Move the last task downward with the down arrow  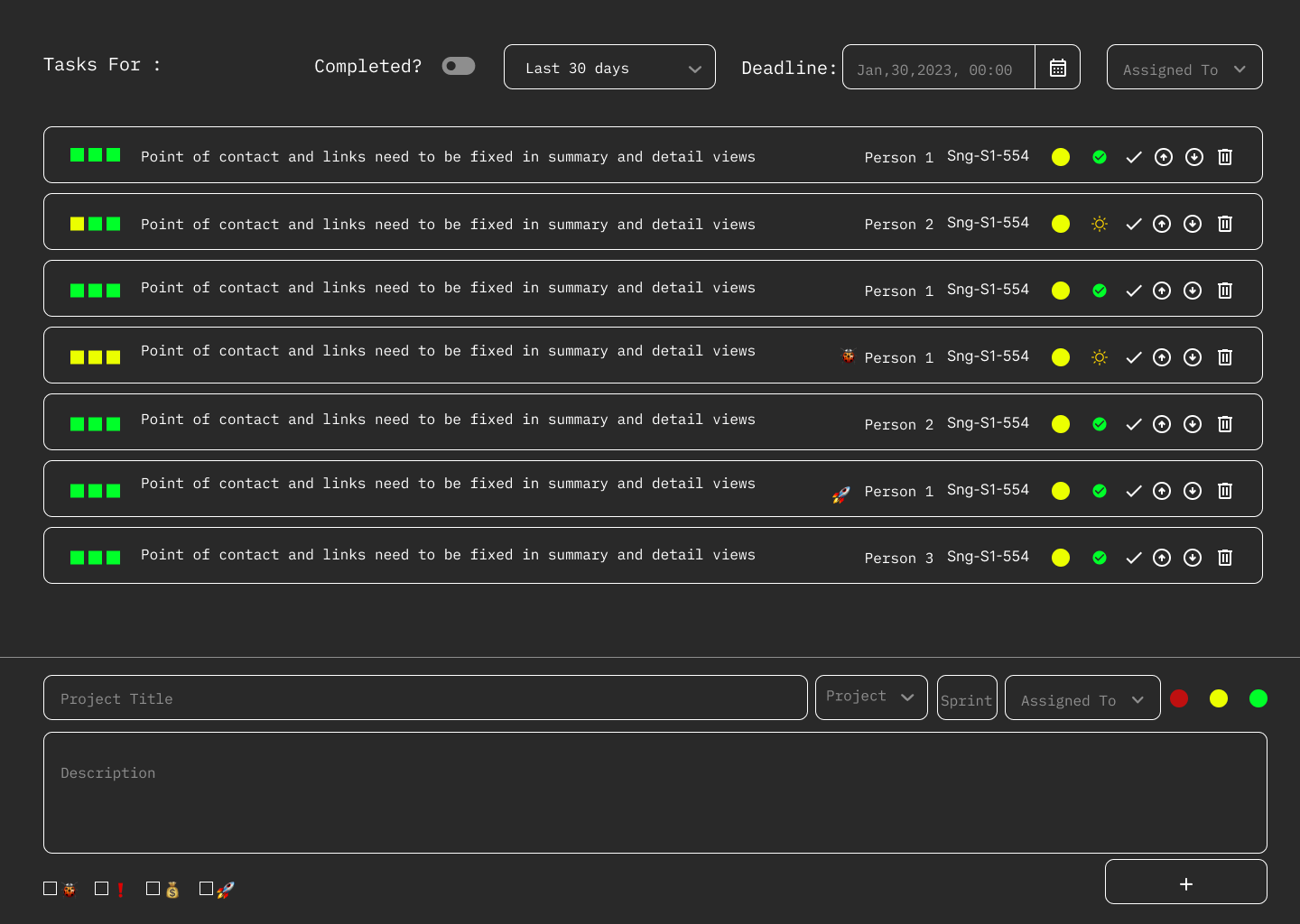(x=1192, y=558)
